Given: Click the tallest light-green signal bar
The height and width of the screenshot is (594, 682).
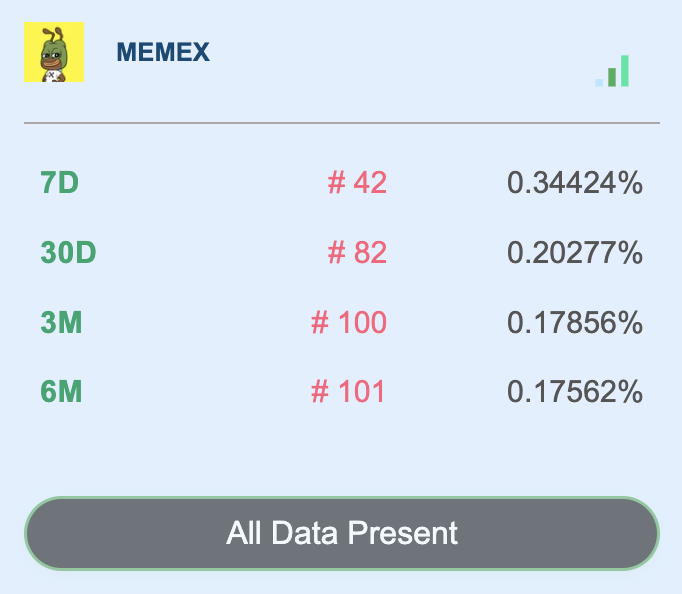Looking at the screenshot, I should (x=625, y=71).
